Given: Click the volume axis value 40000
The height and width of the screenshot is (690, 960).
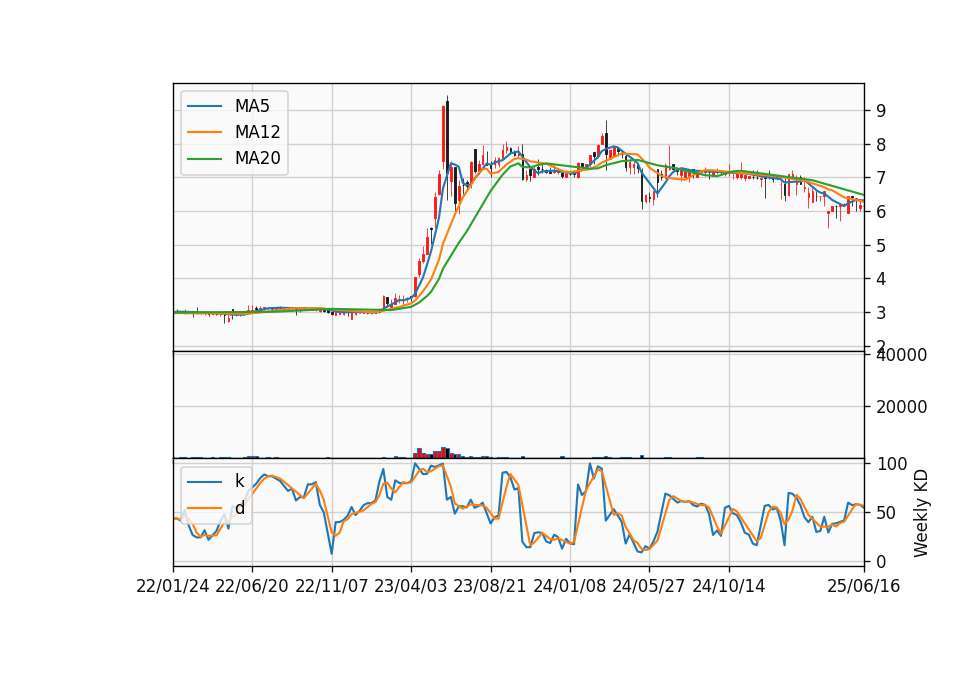Looking at the screenshot, I should point(901,355).
